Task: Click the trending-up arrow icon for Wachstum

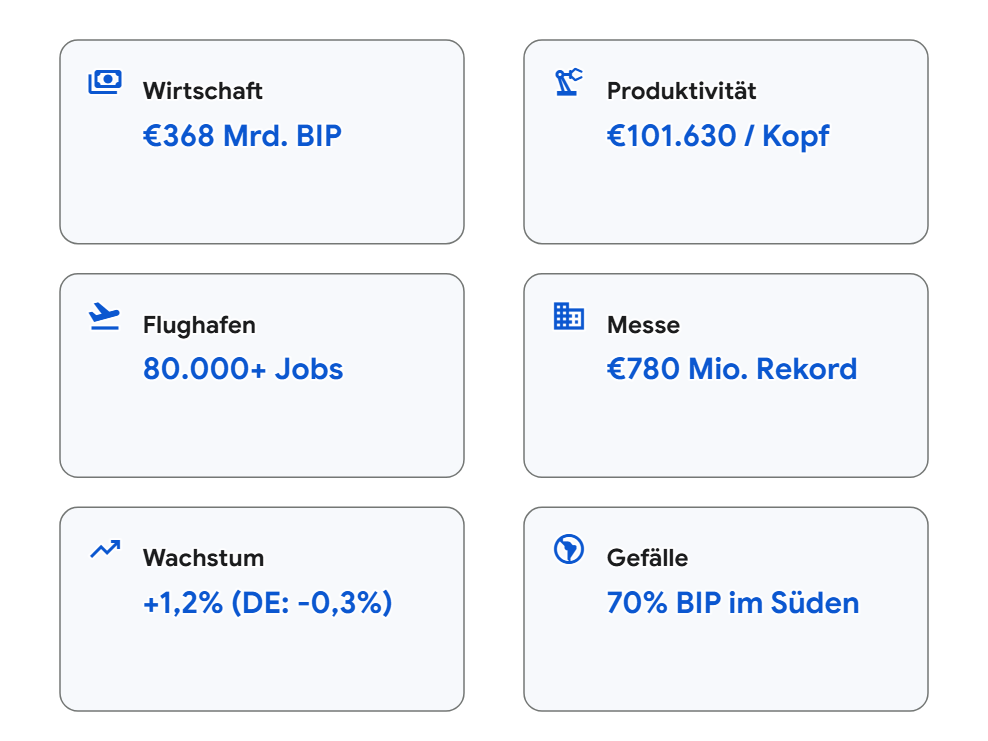Action: (105, 549)
